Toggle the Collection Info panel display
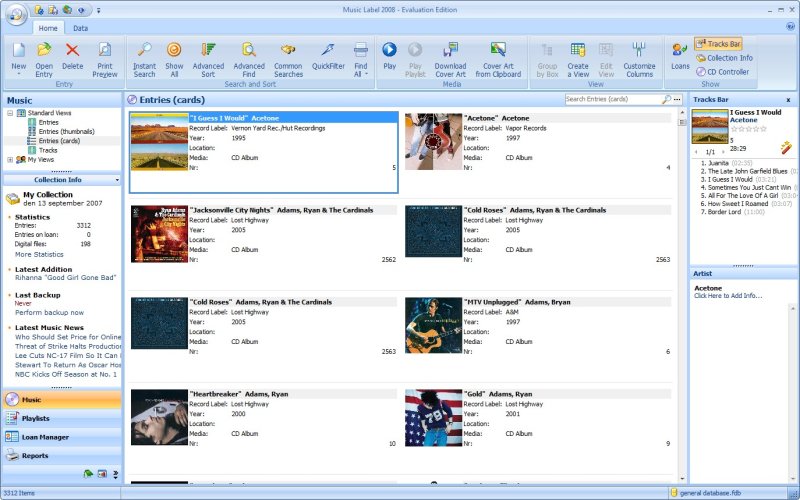The width and height of the screenshot is (800, 500). click(x=724, y=58)
